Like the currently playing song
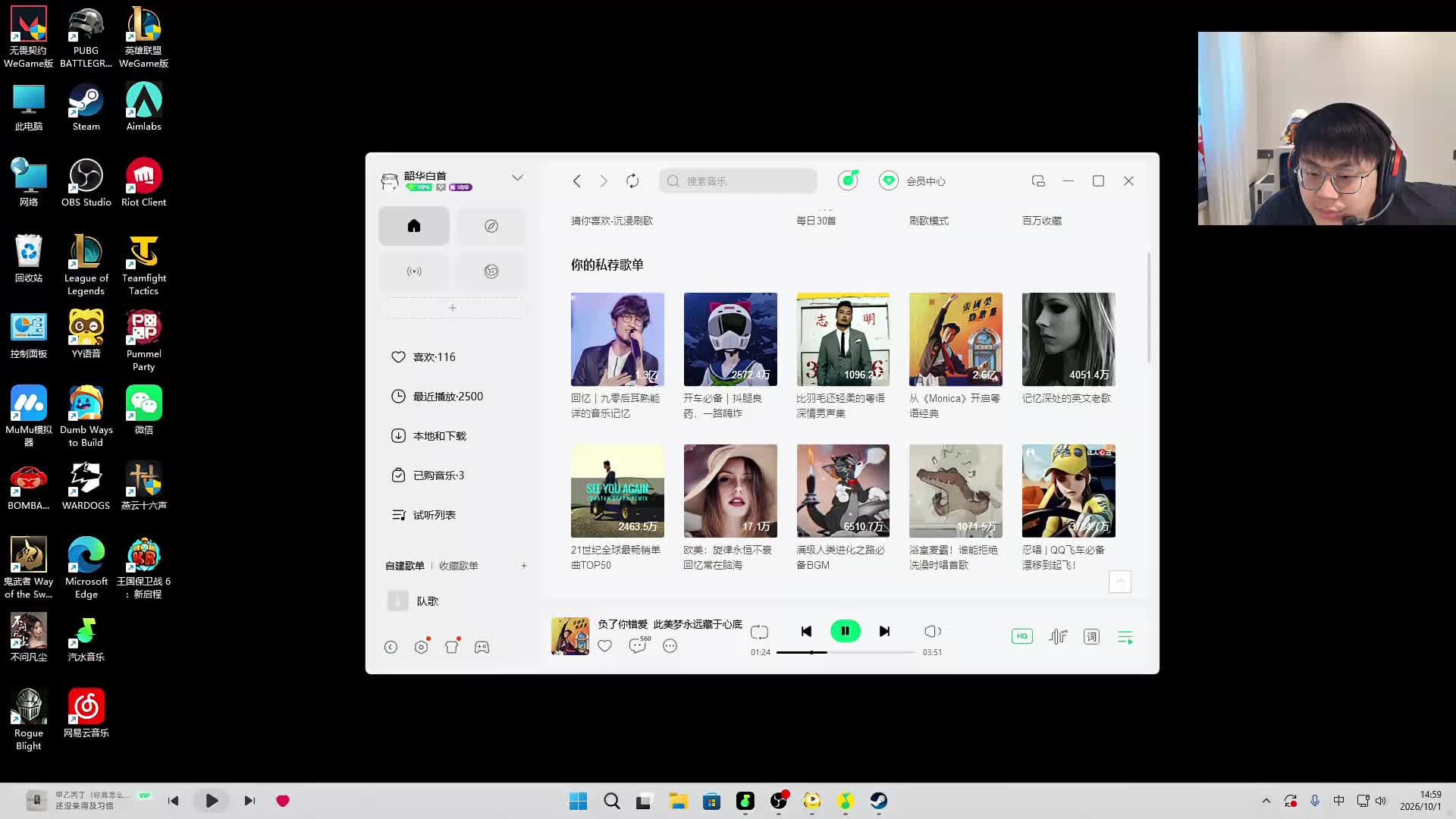 point(604,646)
